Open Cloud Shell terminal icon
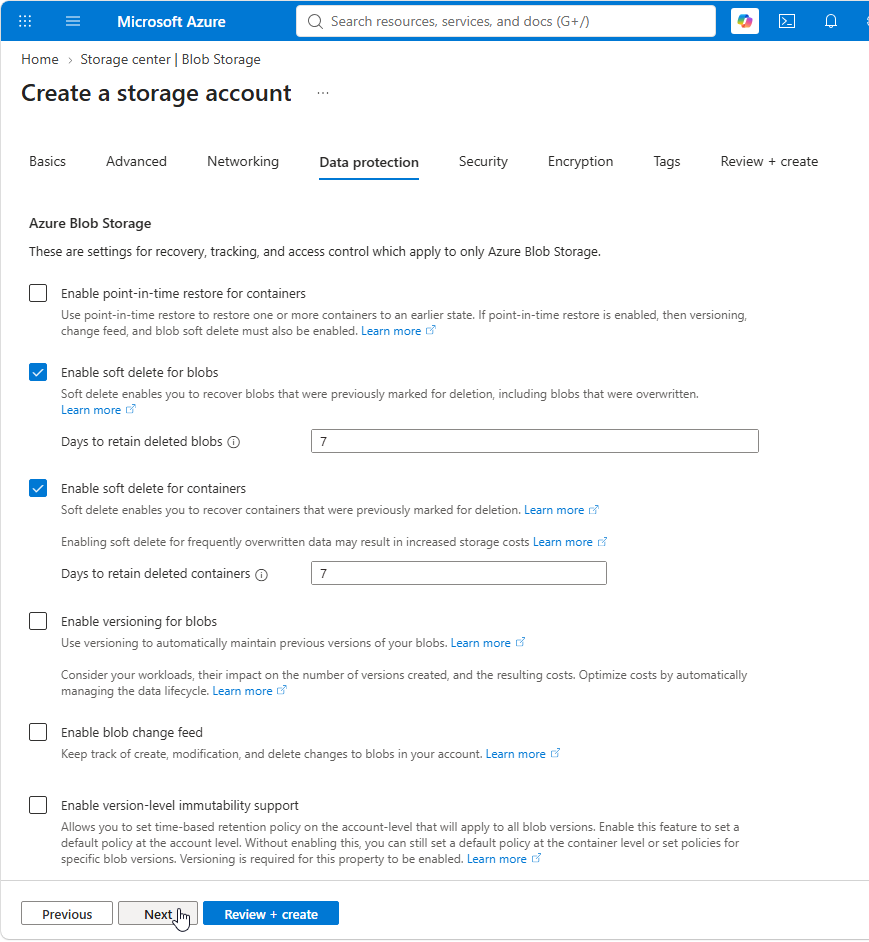This screenshot has height=942, width=869. point(787,22)
